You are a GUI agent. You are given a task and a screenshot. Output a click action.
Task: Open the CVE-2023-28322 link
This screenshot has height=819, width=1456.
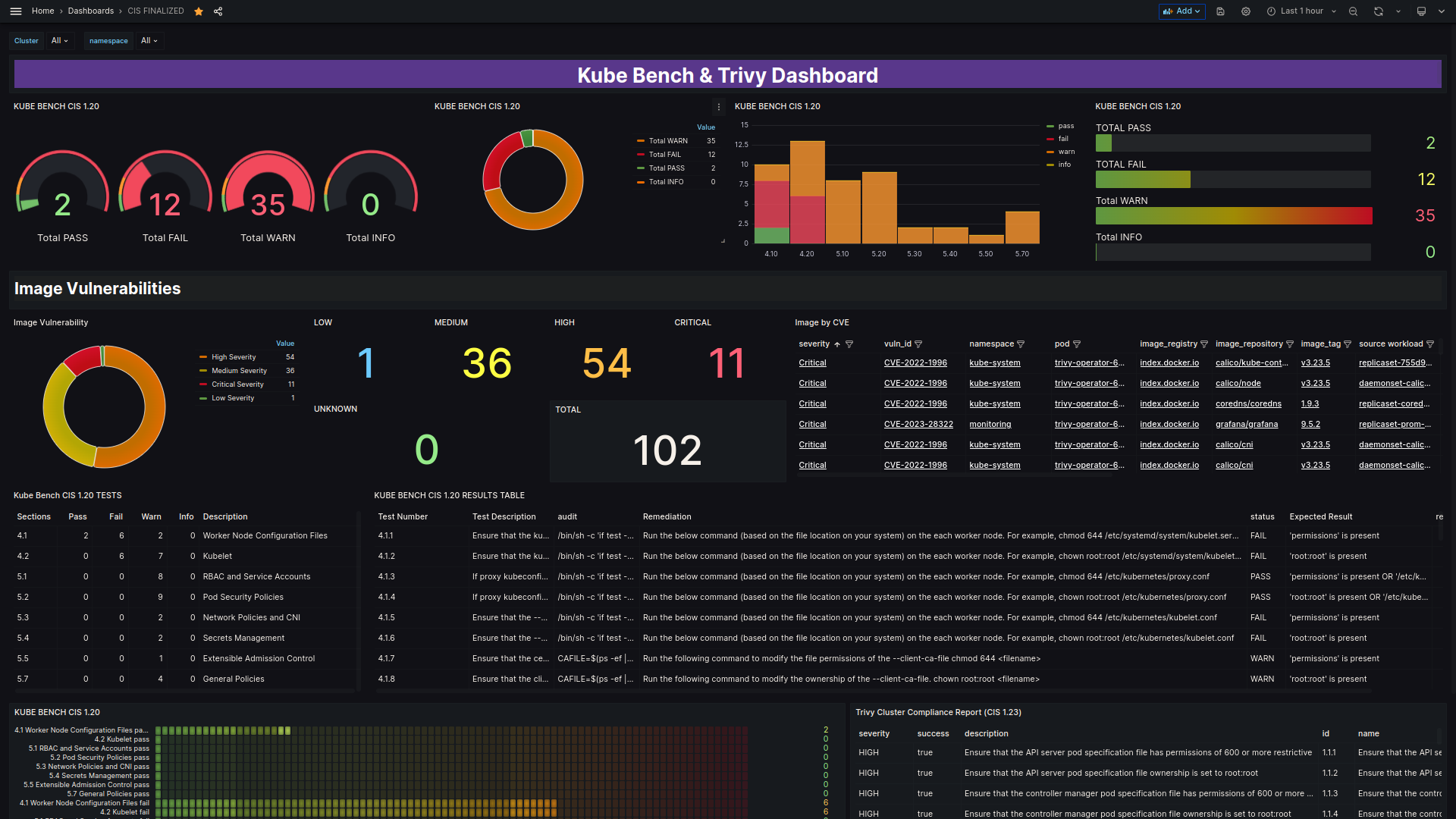(x=918, y=424)
